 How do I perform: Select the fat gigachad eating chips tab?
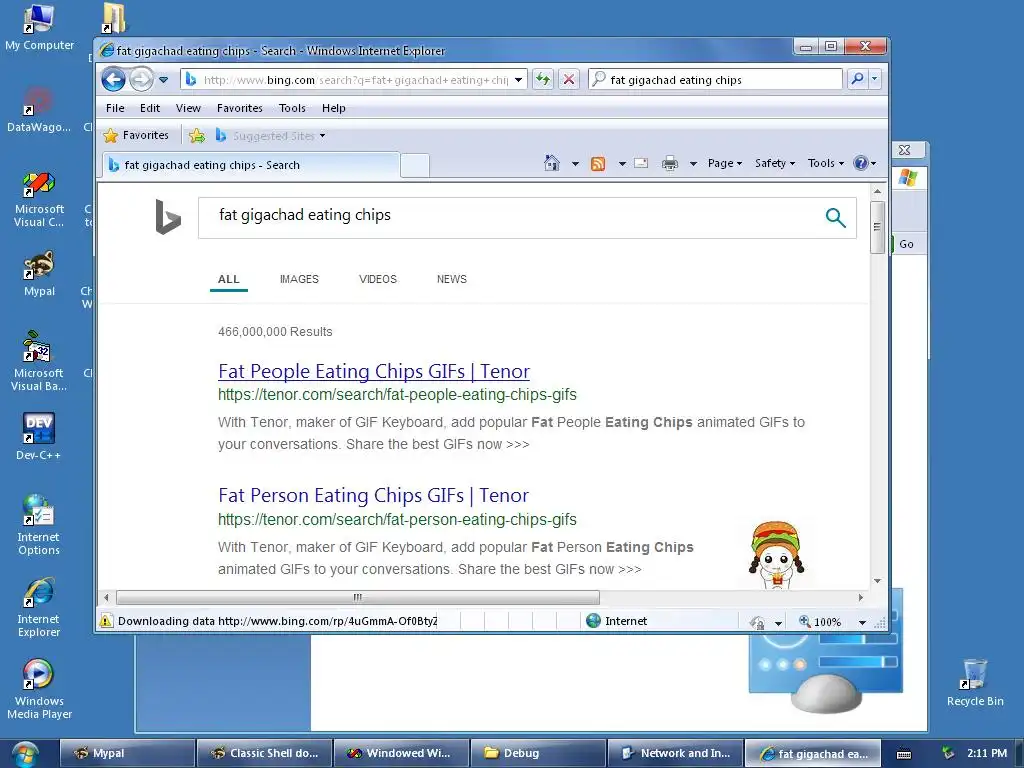(251, 165)
